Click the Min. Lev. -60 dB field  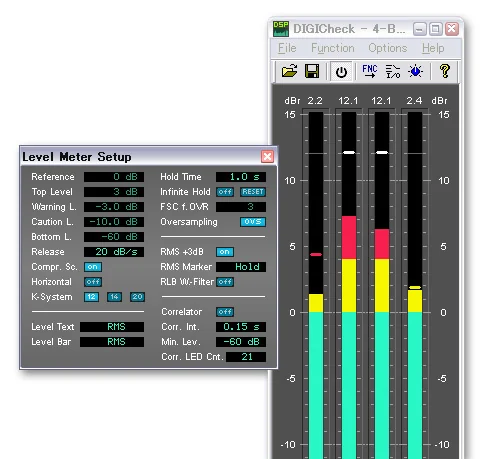coord(241,342)
